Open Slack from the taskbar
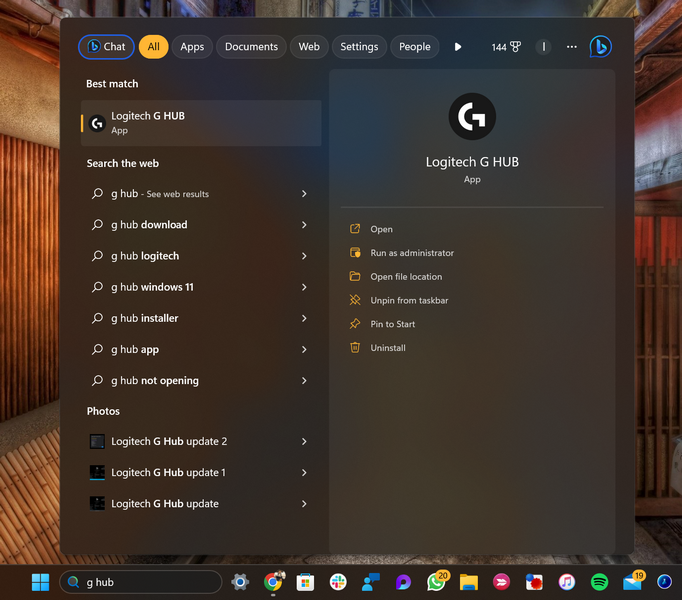 338,582
